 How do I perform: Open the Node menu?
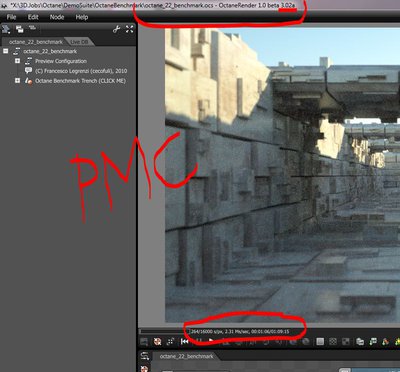point(57,17)
